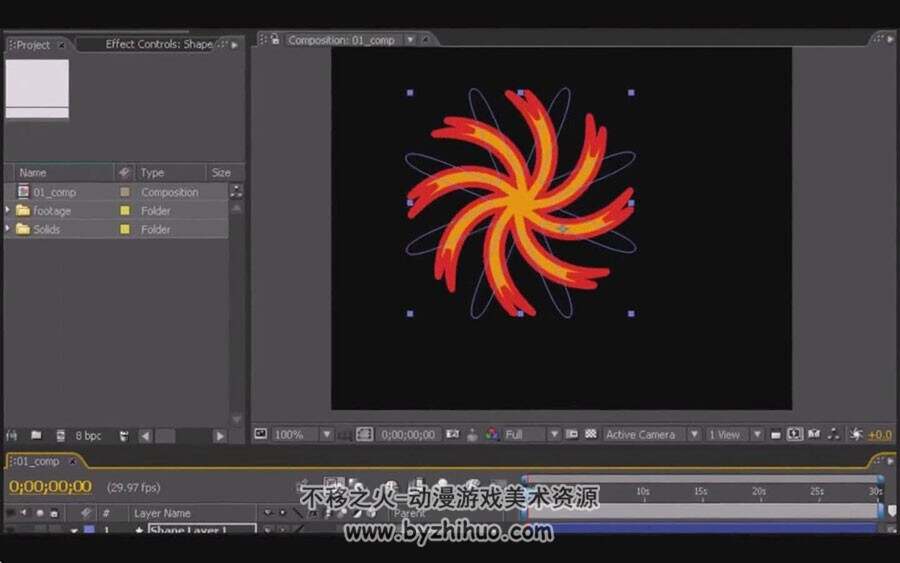Click the timeline timecode 0;00;00;00
The width and height of the screenshot is (900, 563).
click(51, 487)
